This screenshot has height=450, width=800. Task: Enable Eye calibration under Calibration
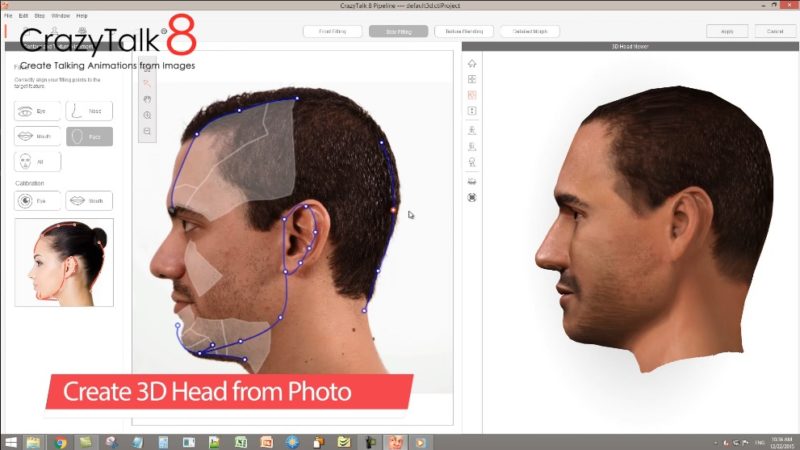[37, 201]
